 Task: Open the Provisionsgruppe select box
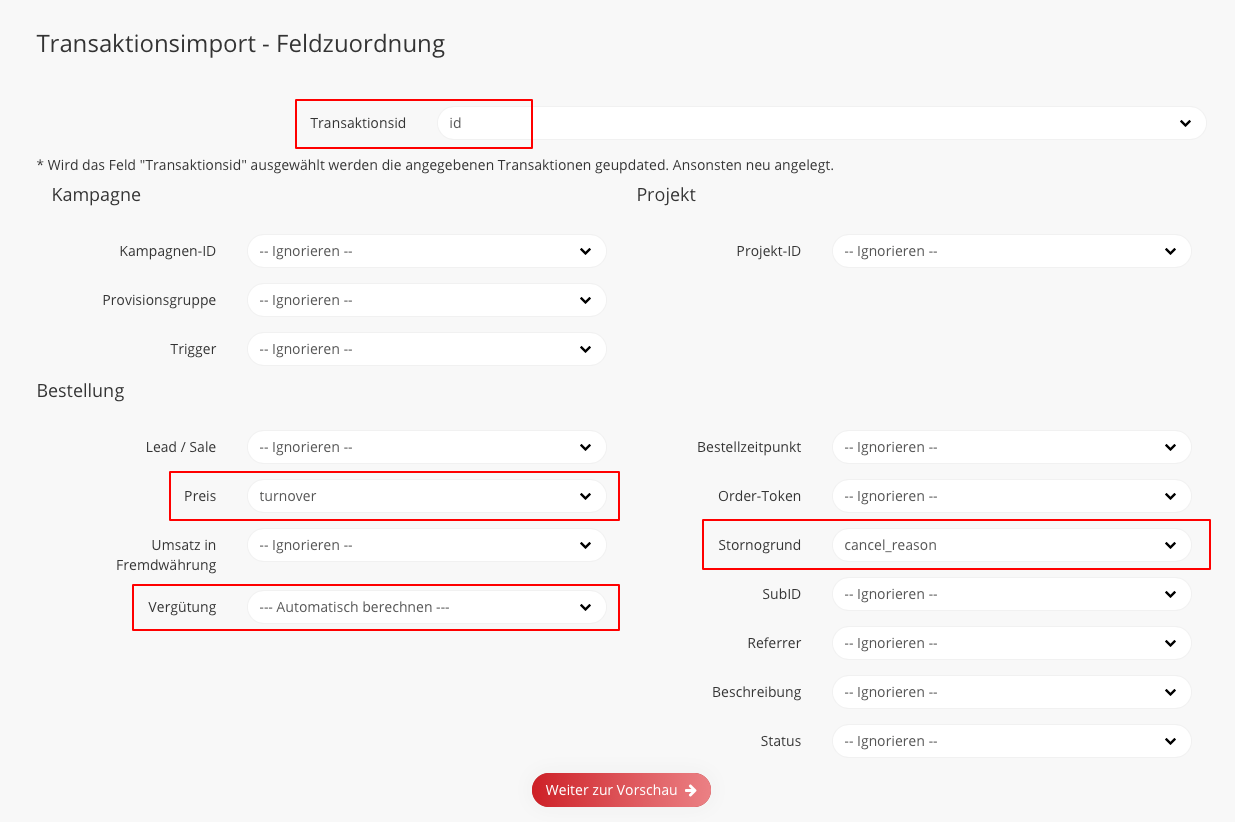426,300
